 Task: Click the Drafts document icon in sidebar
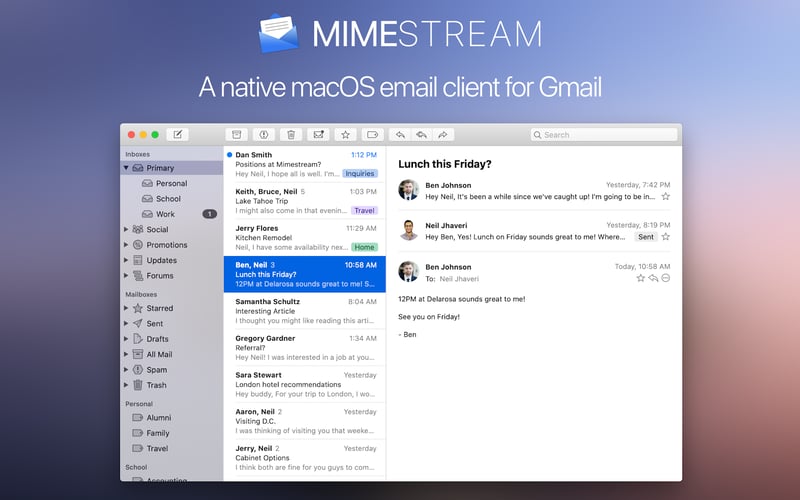(x=138, y=339)
